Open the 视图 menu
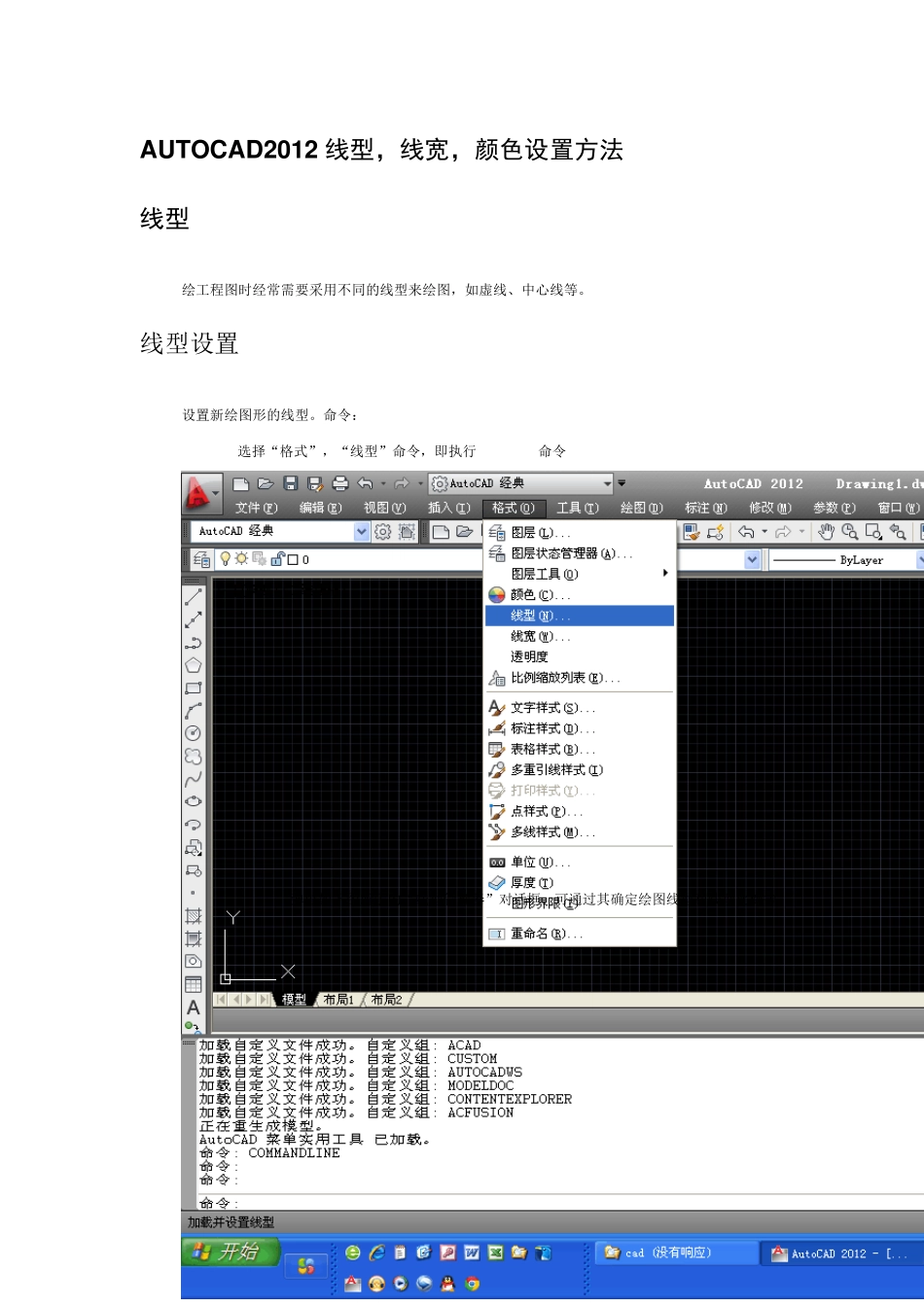 385,508
